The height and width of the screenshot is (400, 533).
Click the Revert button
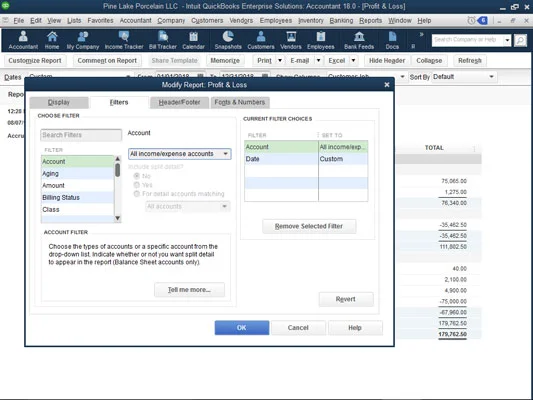pos(346,299)
